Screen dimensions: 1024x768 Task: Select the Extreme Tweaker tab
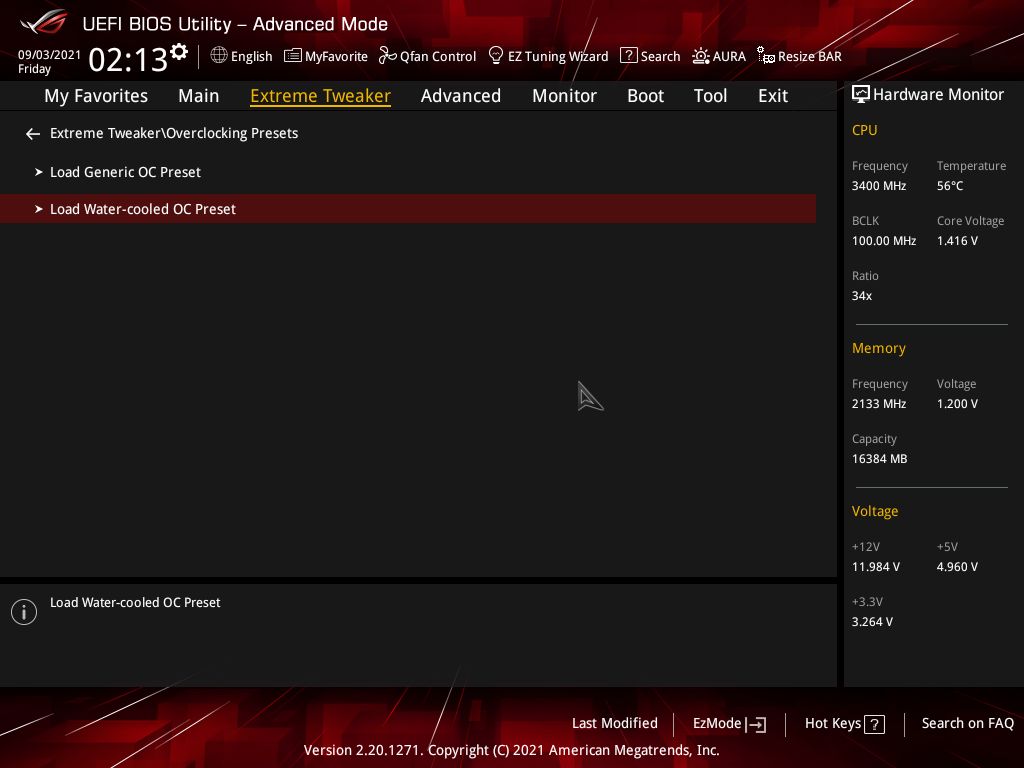[x=320, y=96]
